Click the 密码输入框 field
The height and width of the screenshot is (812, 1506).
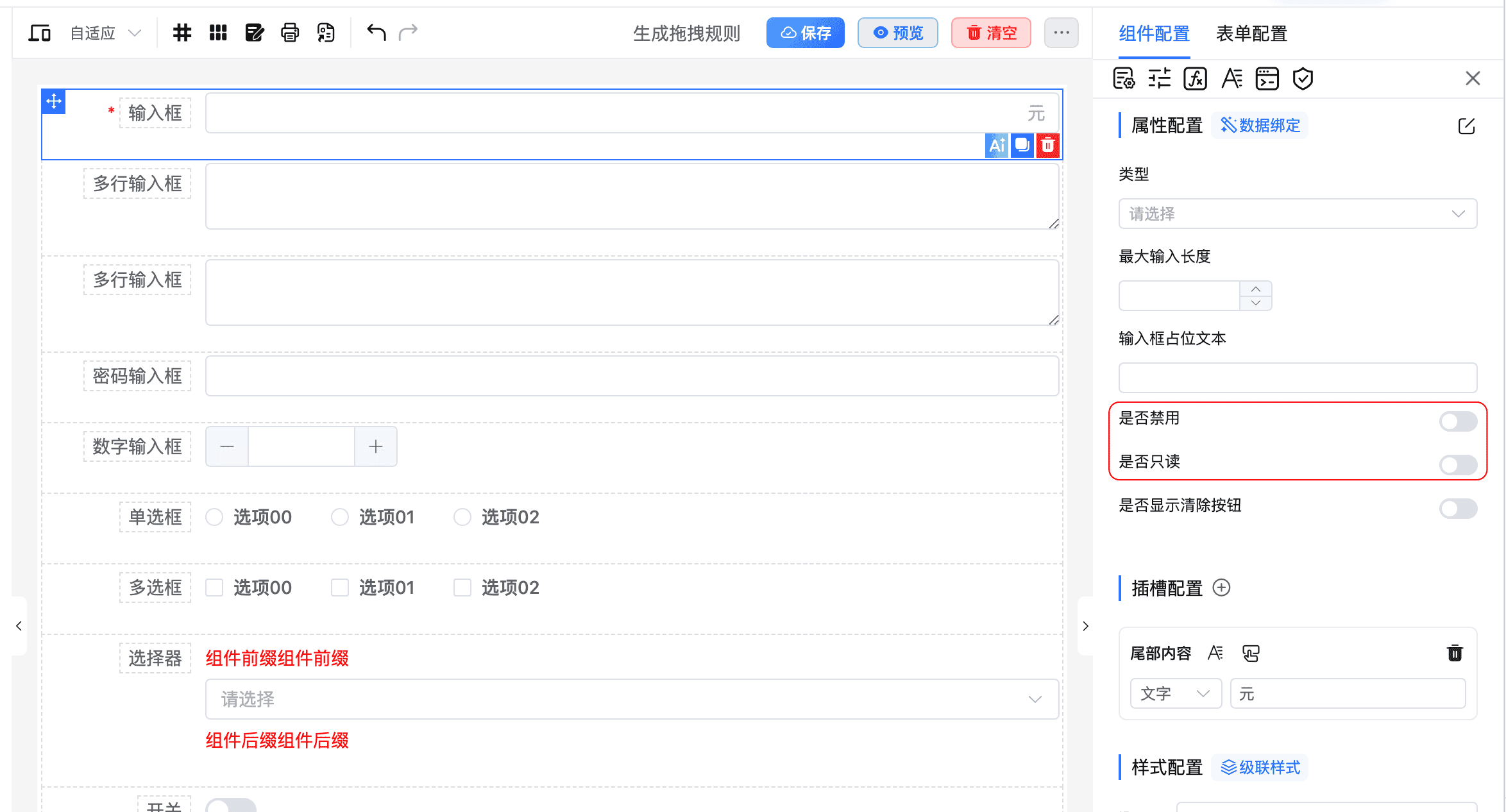(x=632, y=376)
